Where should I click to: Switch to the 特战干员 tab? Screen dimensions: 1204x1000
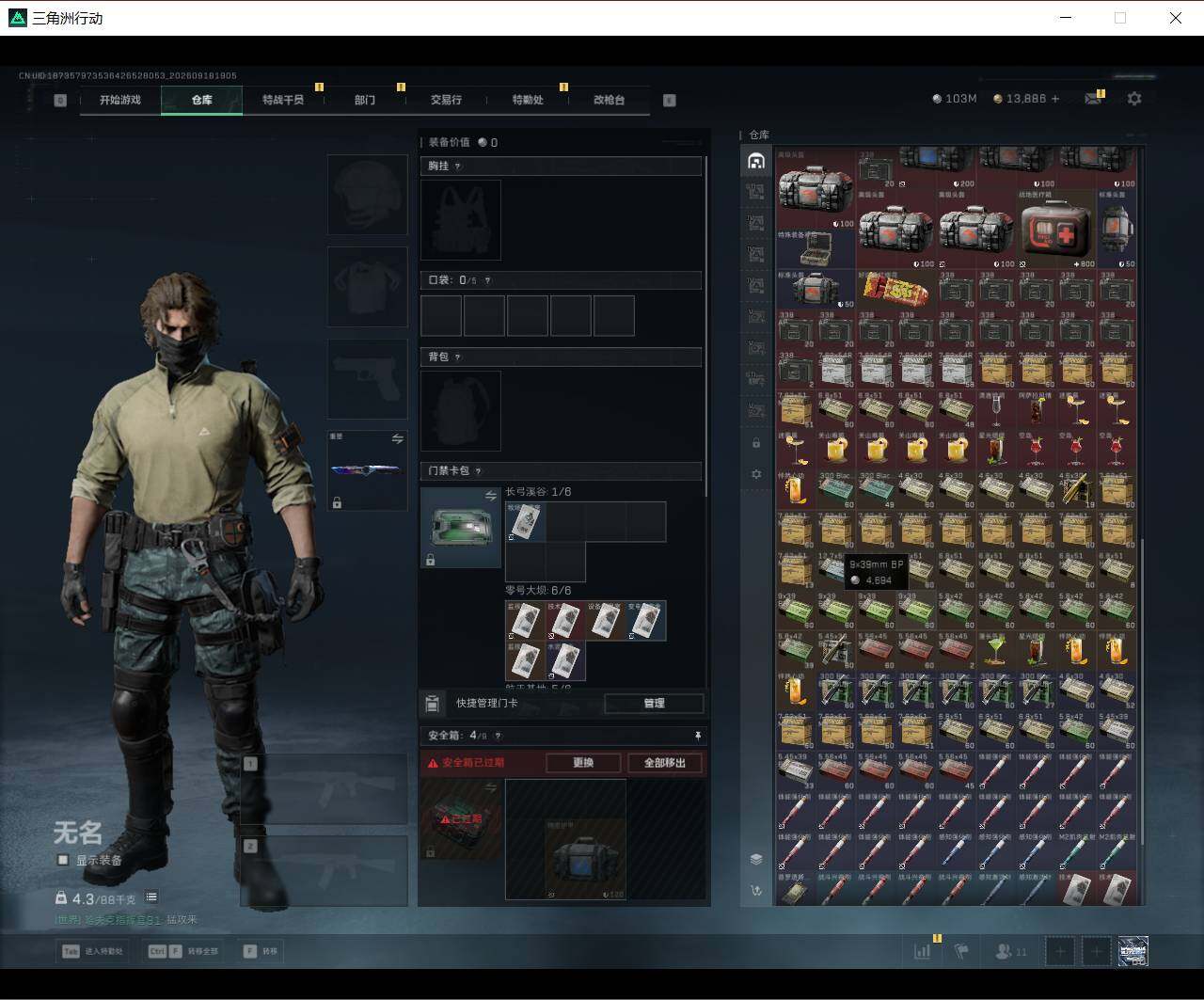click(x=283, y=100)
